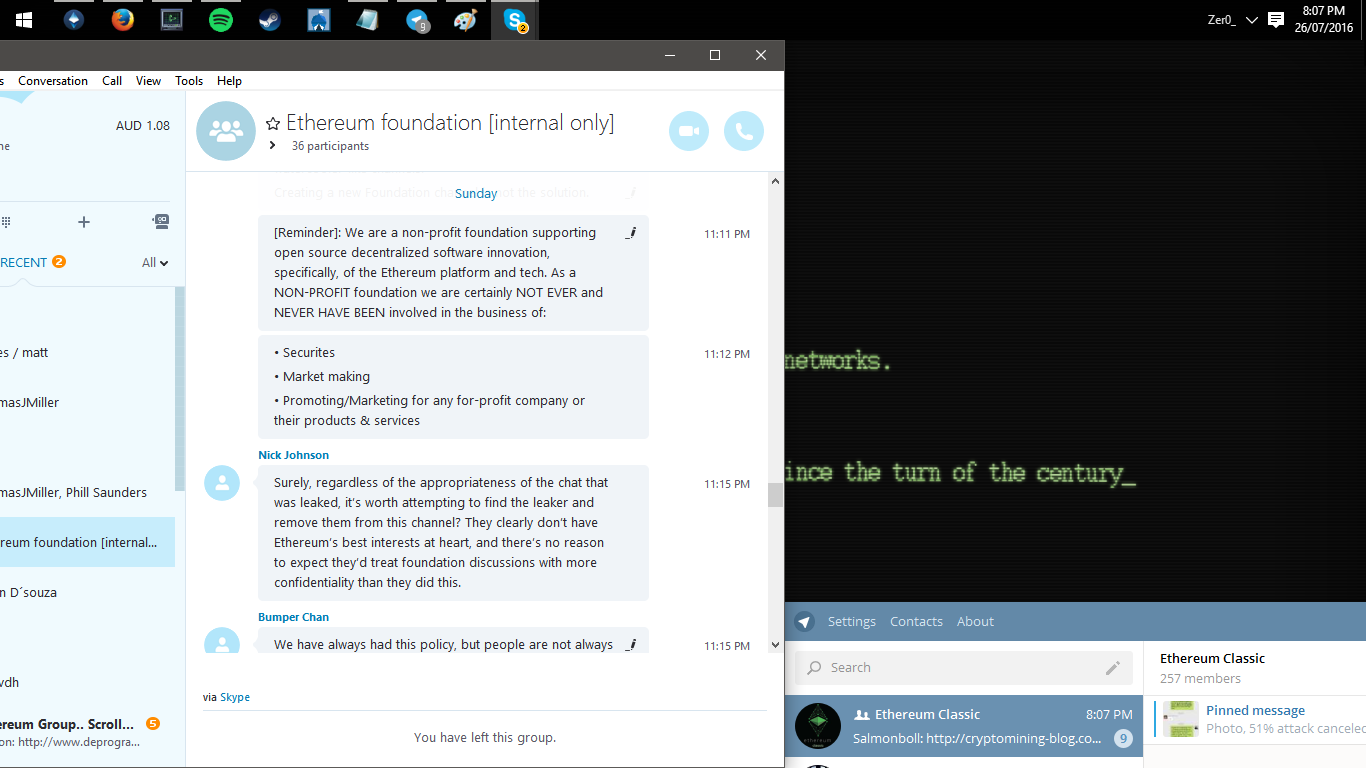Open the Skype dial pad icon
The height and width of the screenshot is (768, 1366).
pos(5,222)
